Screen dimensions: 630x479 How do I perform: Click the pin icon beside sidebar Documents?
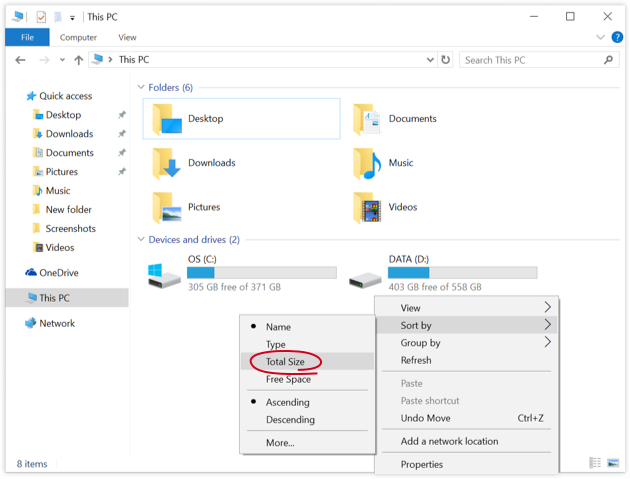(122, 153)
